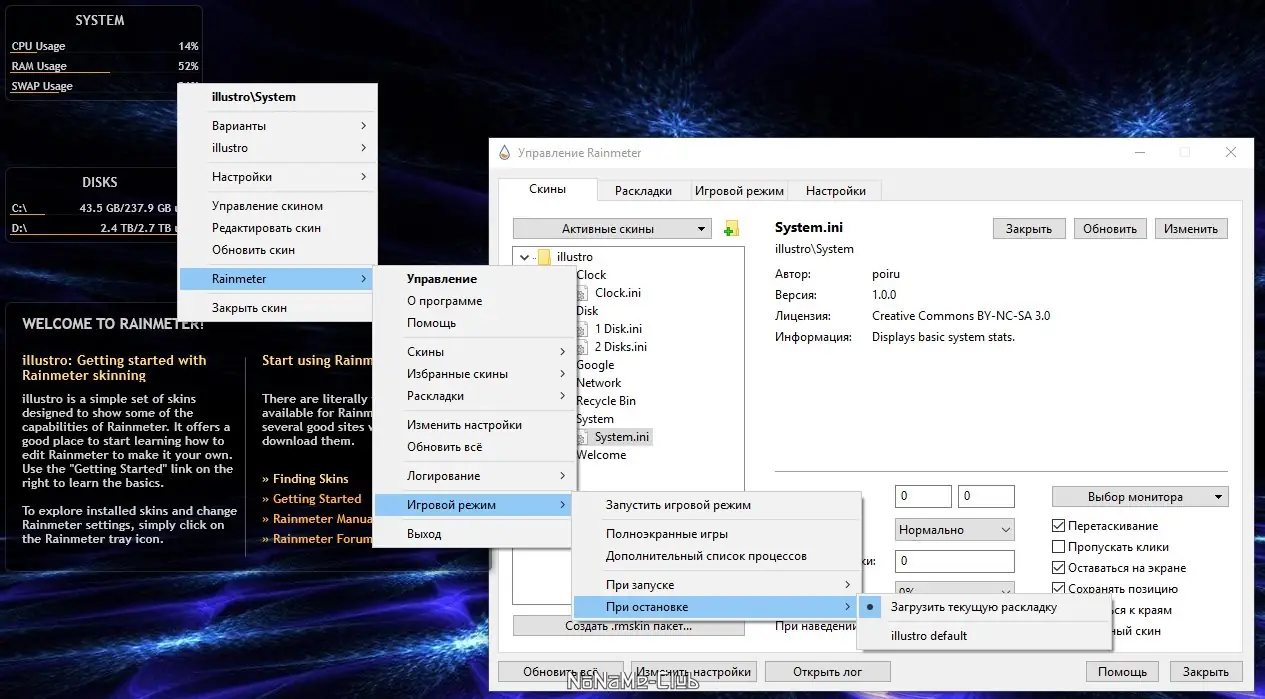1265x699 pixels.
Task: Open the Нормально position combo box
Action: pyautogui.click(x=954, y=530)
